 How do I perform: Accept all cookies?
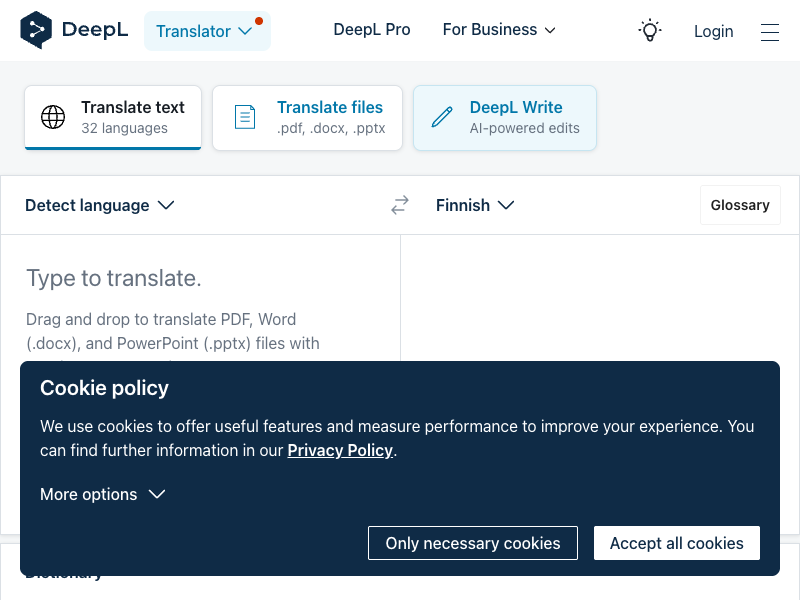click(x=677, y=543)
